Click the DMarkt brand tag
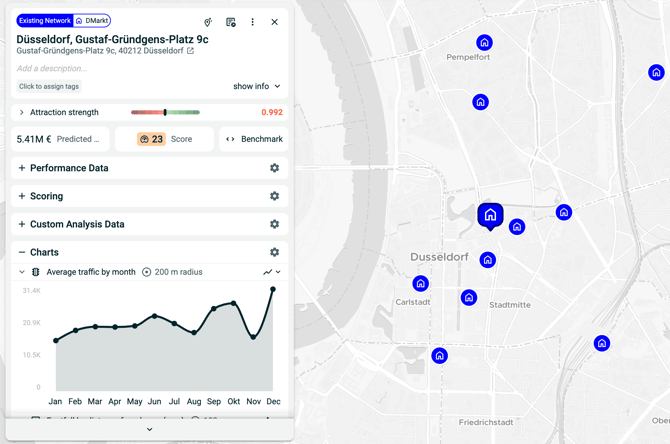This screenshot has height=444, width=670. click(92, 21)
